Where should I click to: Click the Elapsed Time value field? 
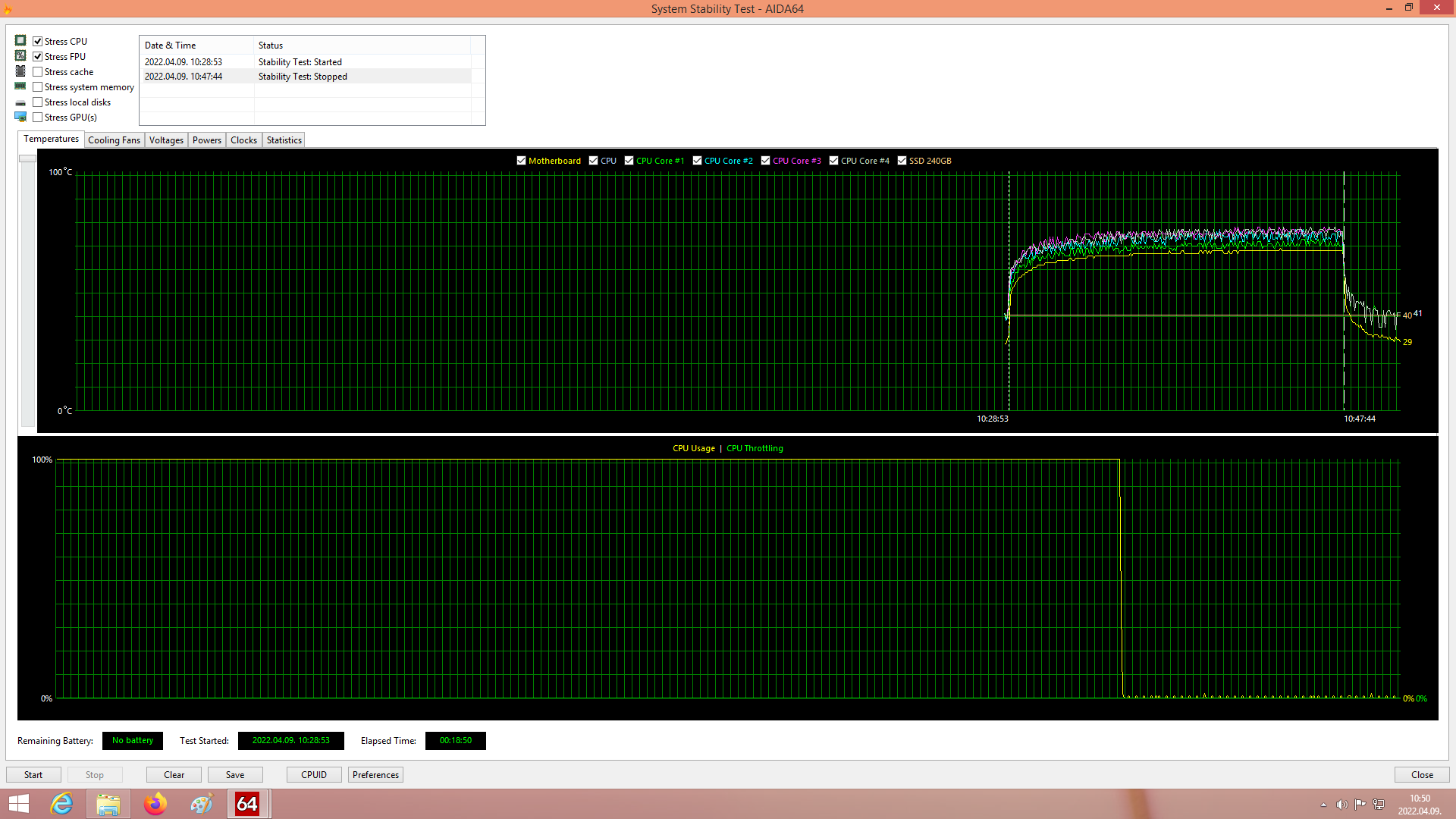455,741
